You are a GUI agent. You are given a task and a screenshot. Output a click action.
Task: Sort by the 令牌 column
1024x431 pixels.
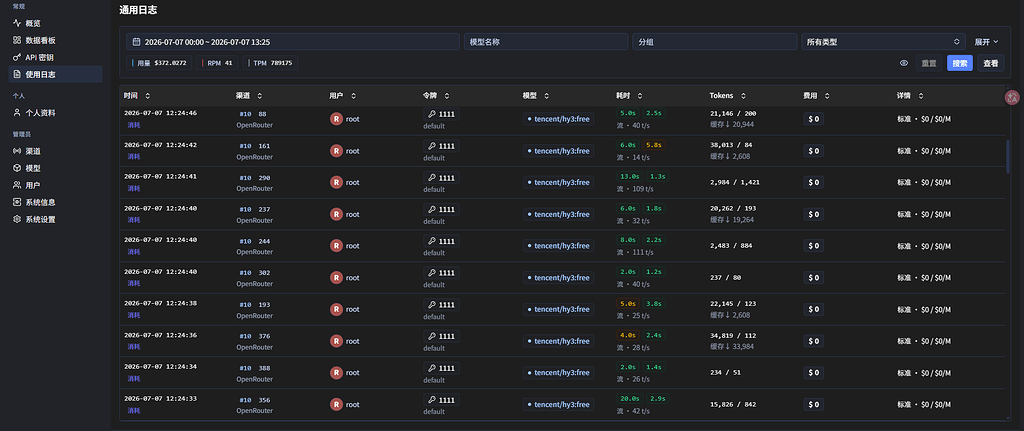436,96
